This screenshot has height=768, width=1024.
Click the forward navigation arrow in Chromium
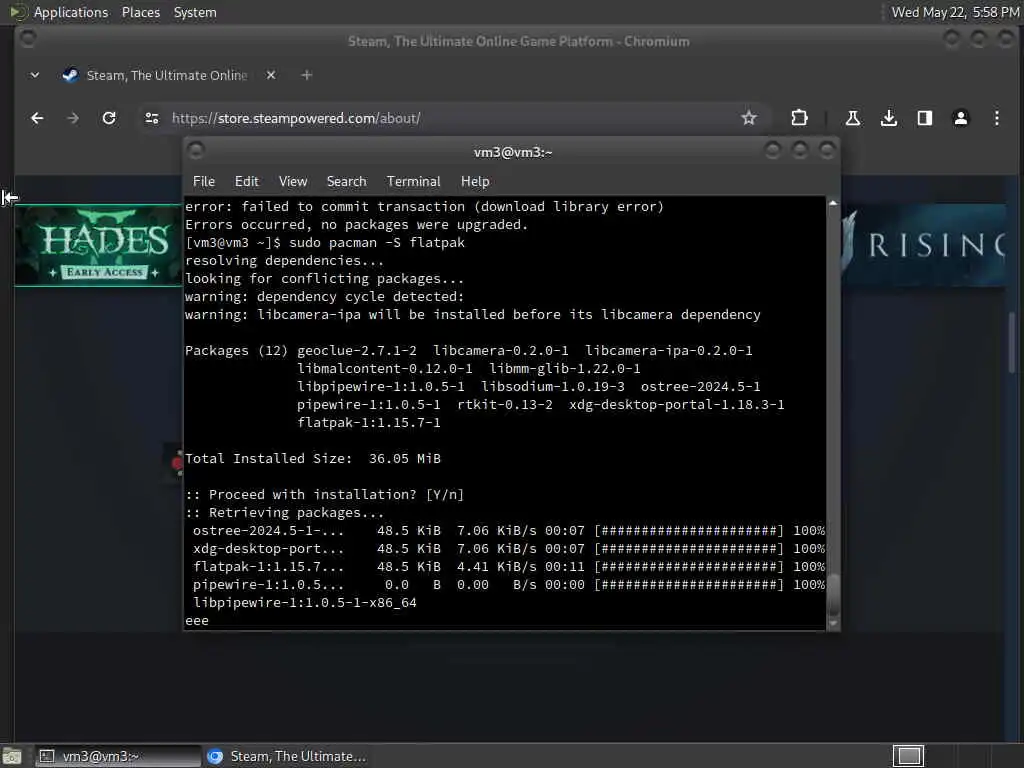[x=73, y=118]
